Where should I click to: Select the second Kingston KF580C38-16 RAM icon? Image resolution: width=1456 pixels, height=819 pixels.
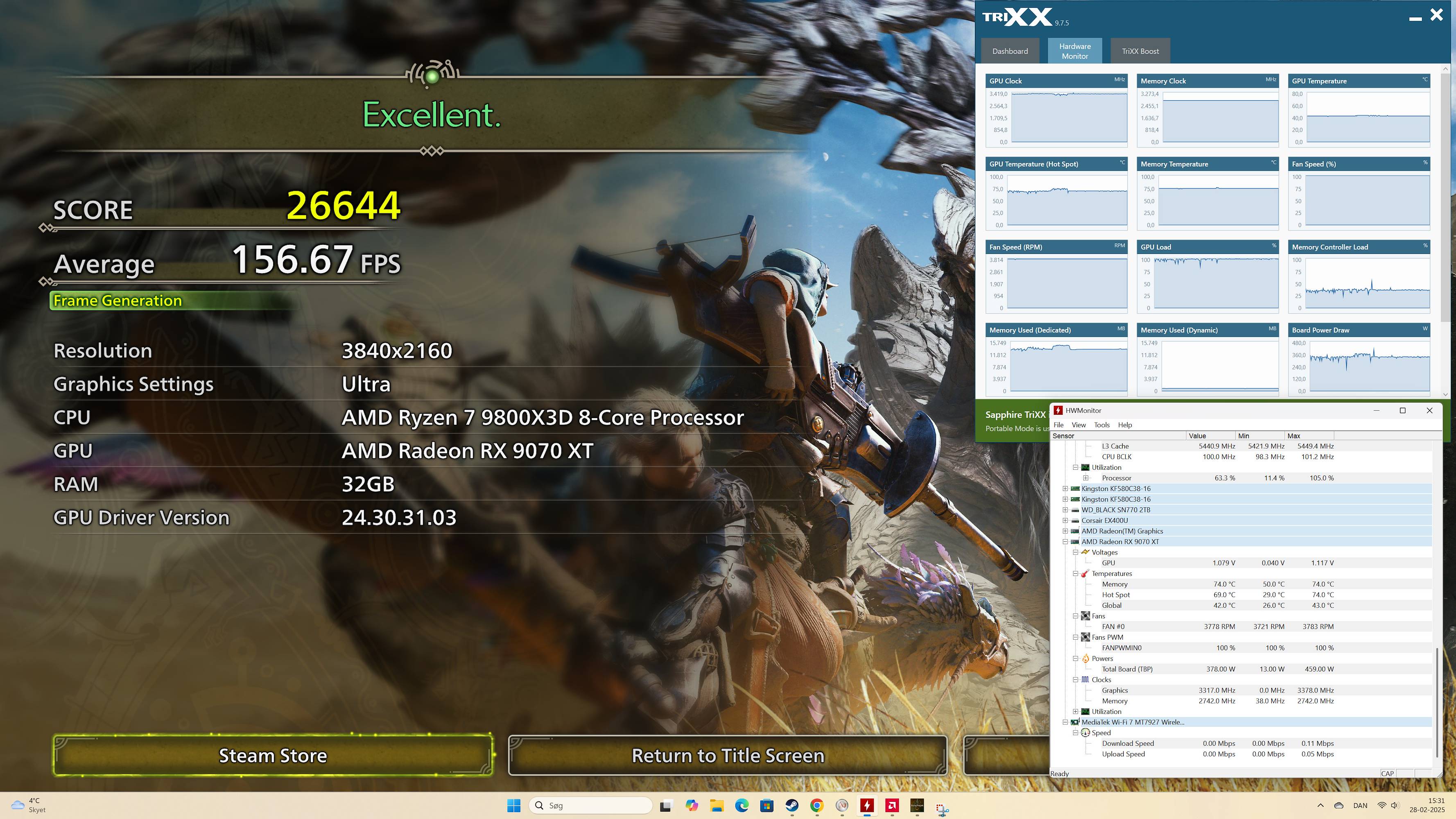[1075, 499]
